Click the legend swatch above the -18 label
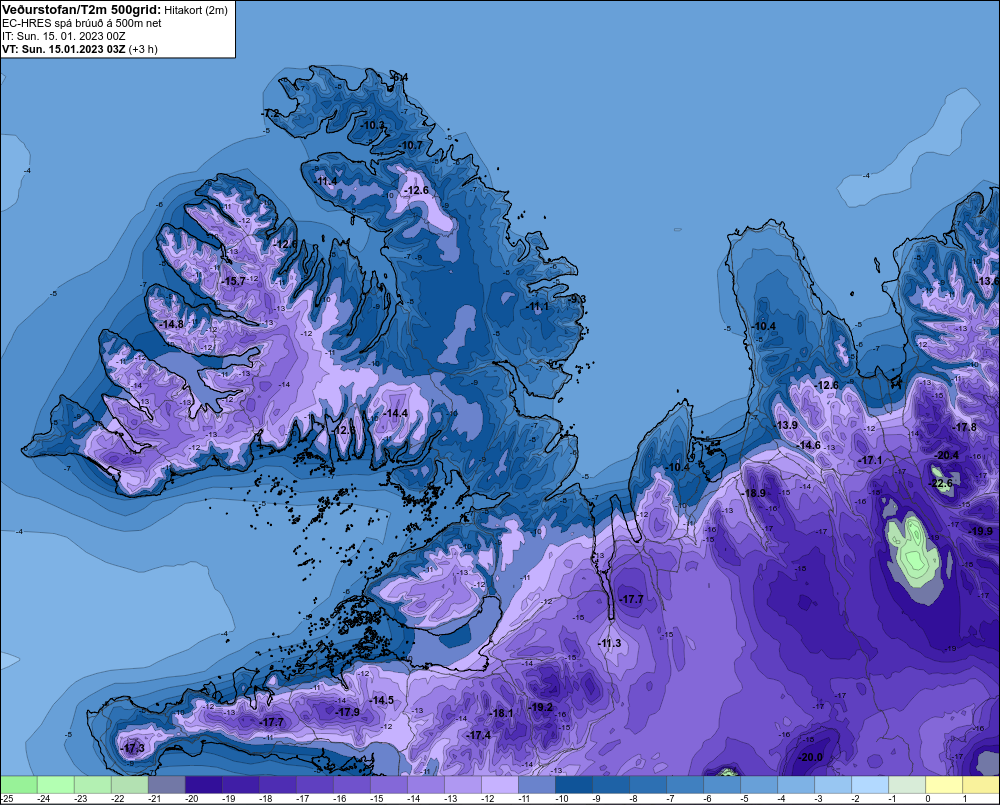1000x805 pixels. click(x=277, y=784)
